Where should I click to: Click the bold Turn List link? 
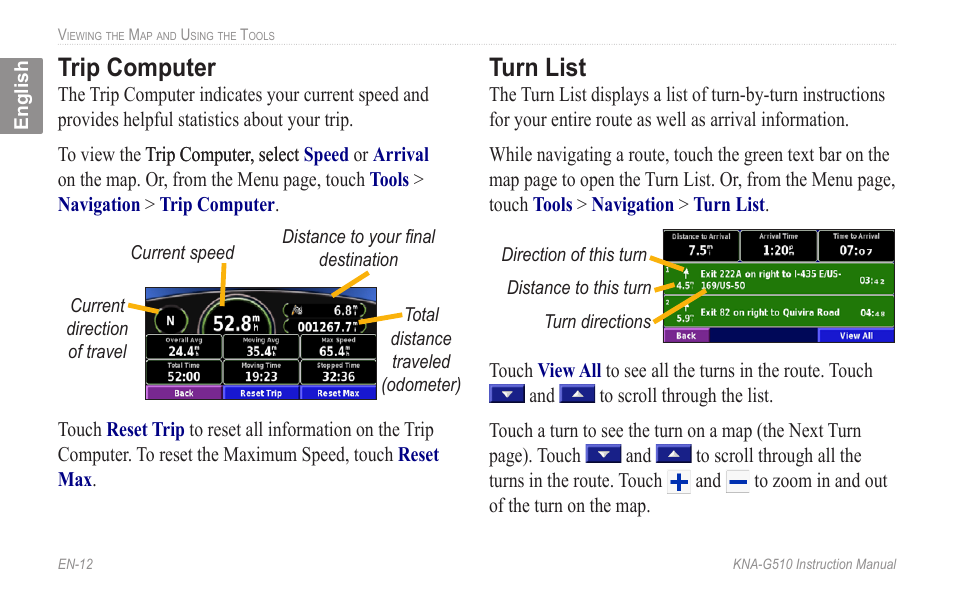click(729, 204)
